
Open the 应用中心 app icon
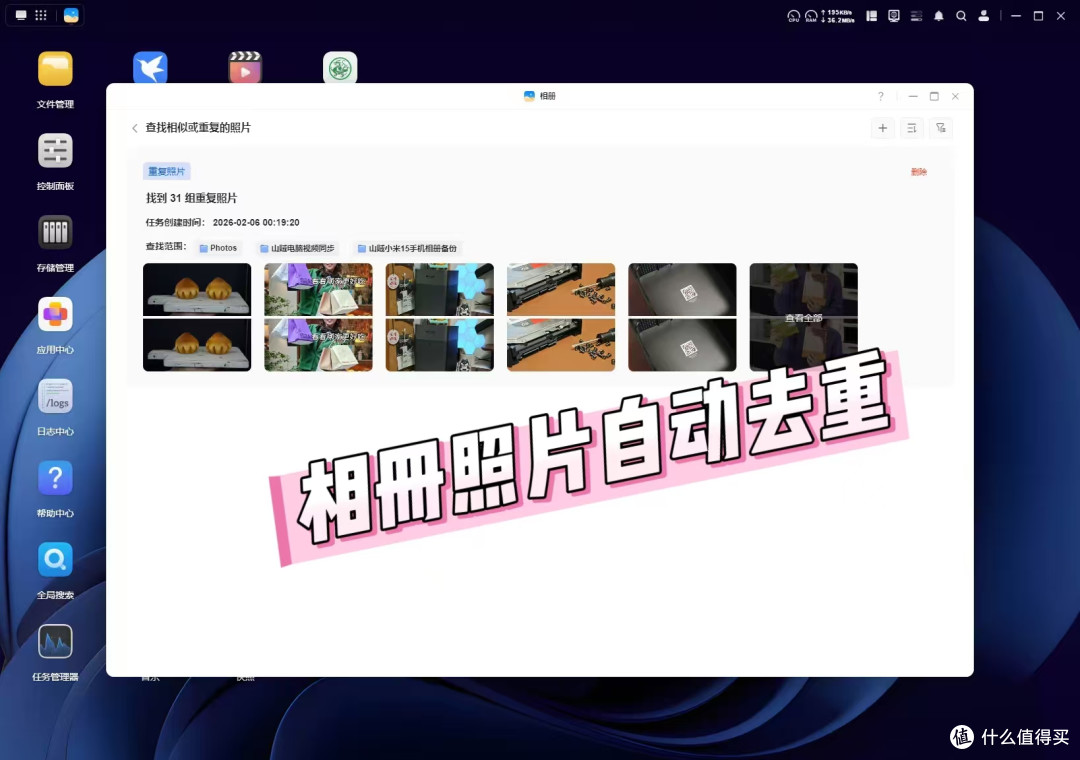click(x=55, y=314)
